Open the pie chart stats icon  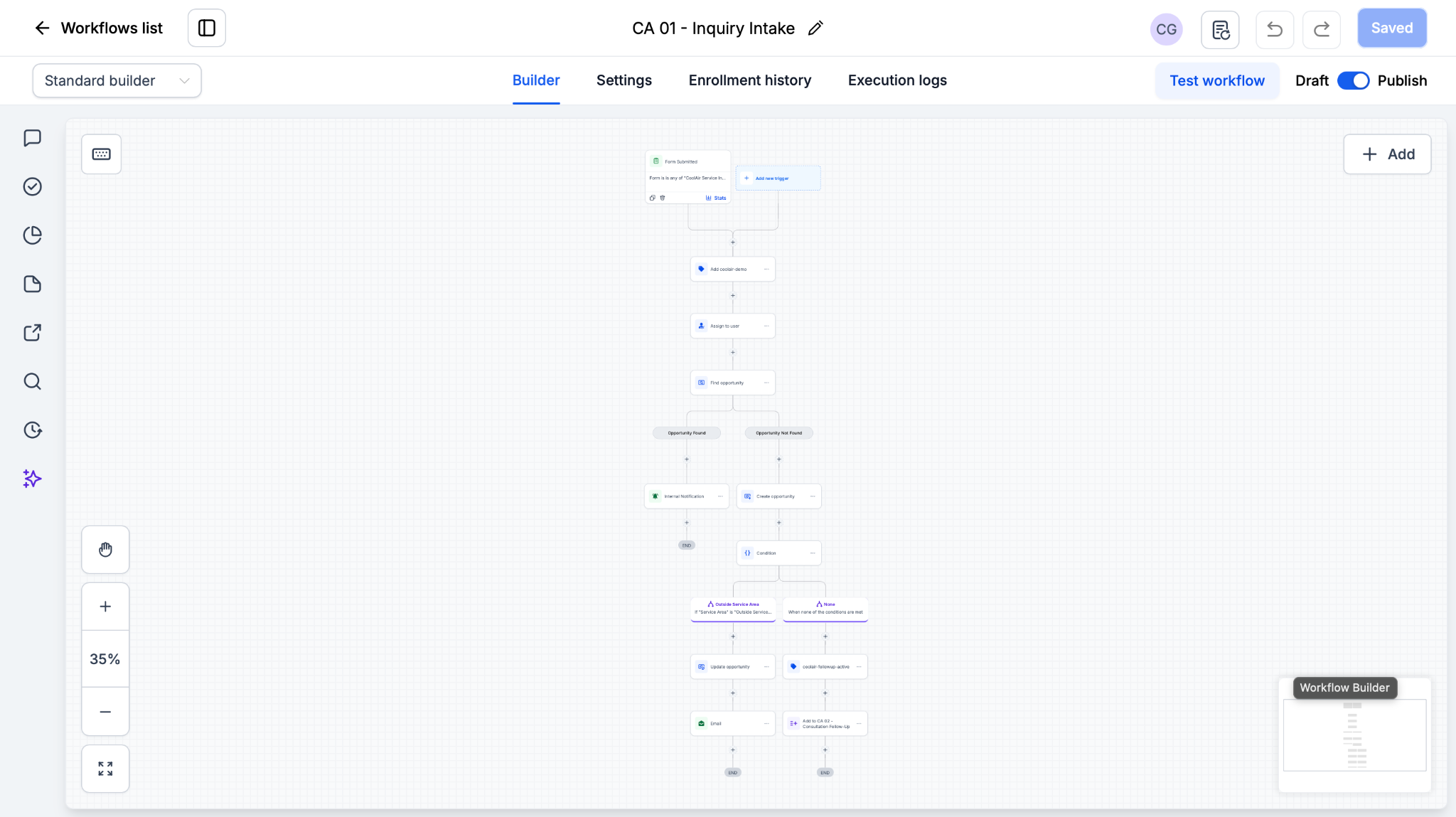tap(33, 235)
